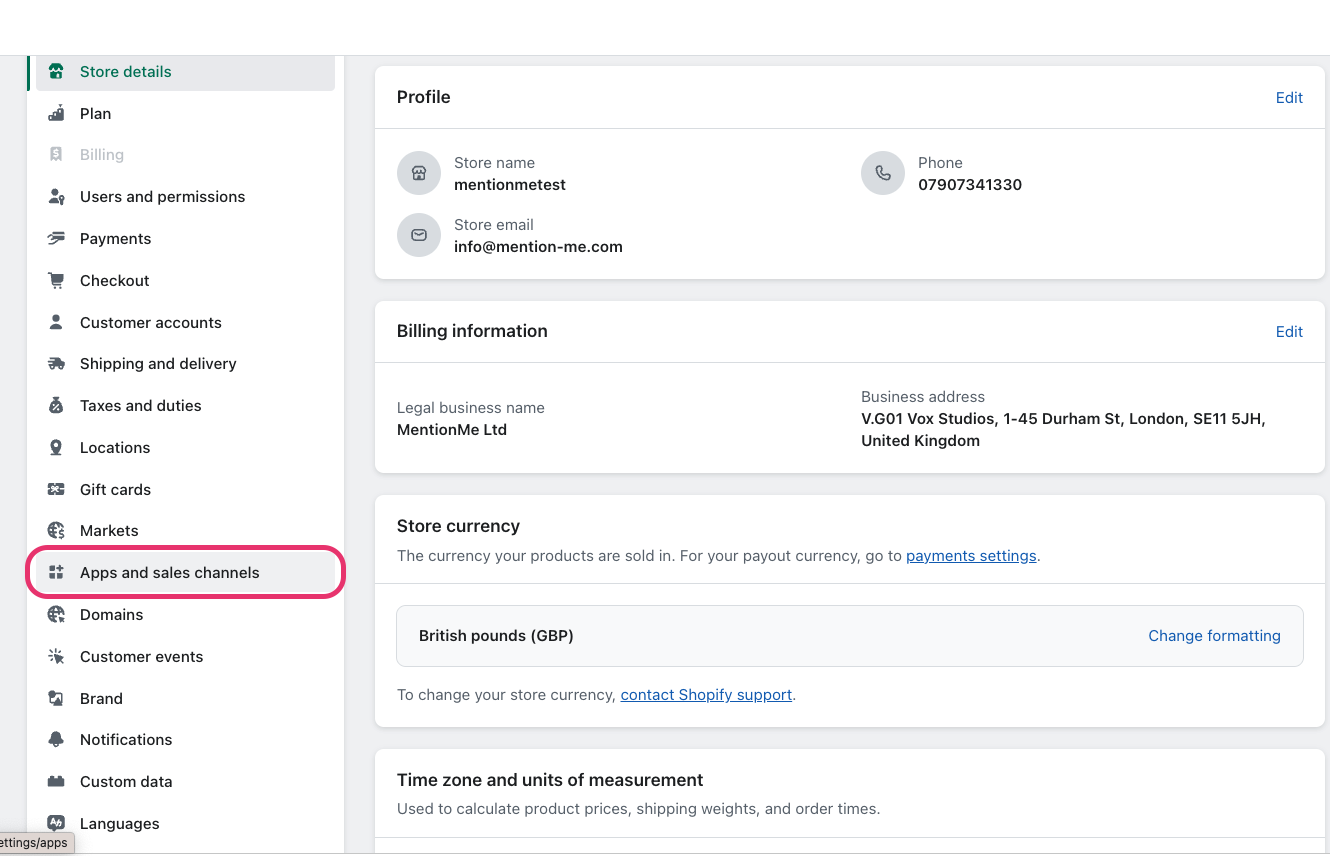Edit the Profile section
1330x856 pixels.
(1289, 98)
